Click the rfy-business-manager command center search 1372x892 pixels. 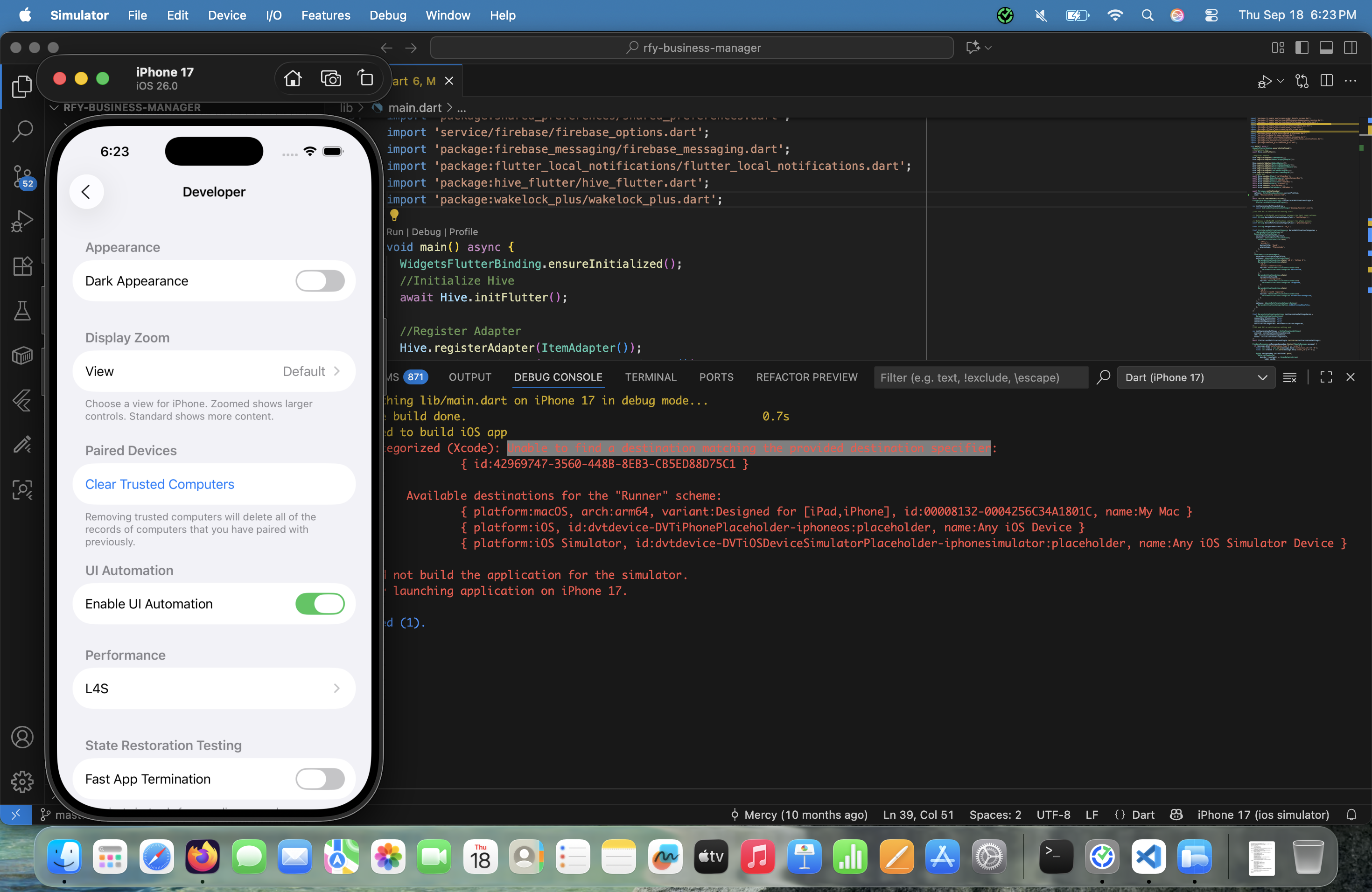click(x=692, y=48)
